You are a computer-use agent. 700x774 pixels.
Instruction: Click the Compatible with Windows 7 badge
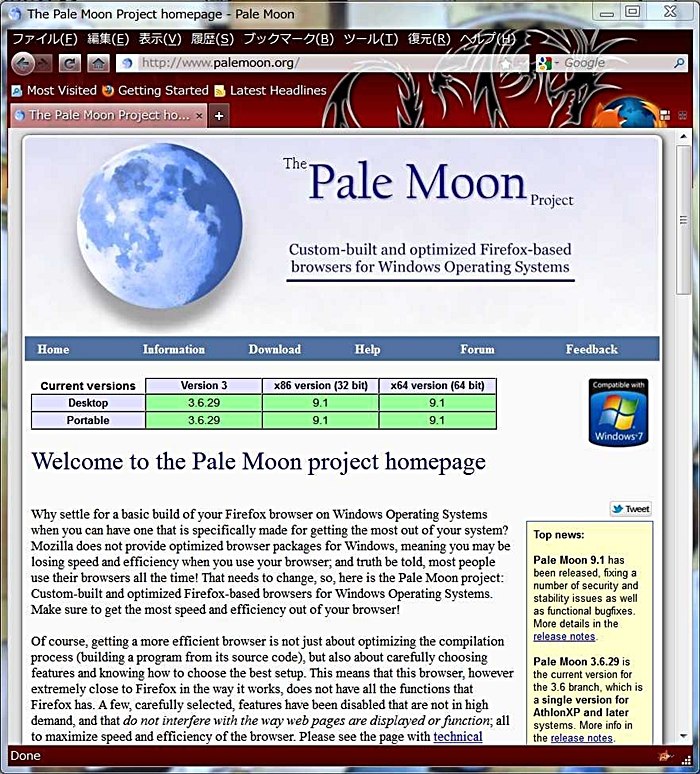pyautogui.click(x=618, y=412)
